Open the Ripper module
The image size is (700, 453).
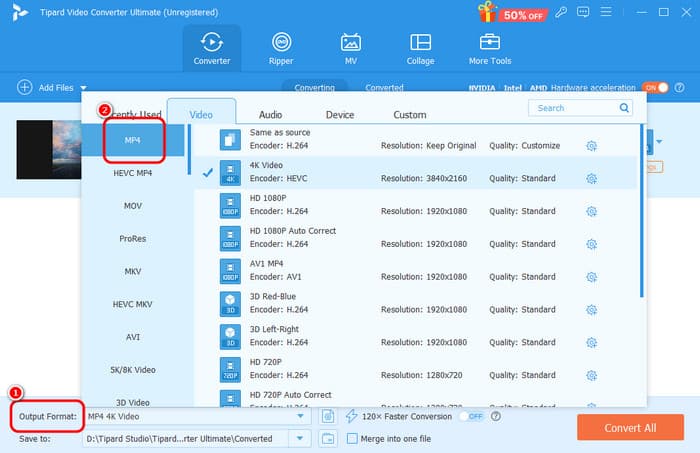(281, 48)
